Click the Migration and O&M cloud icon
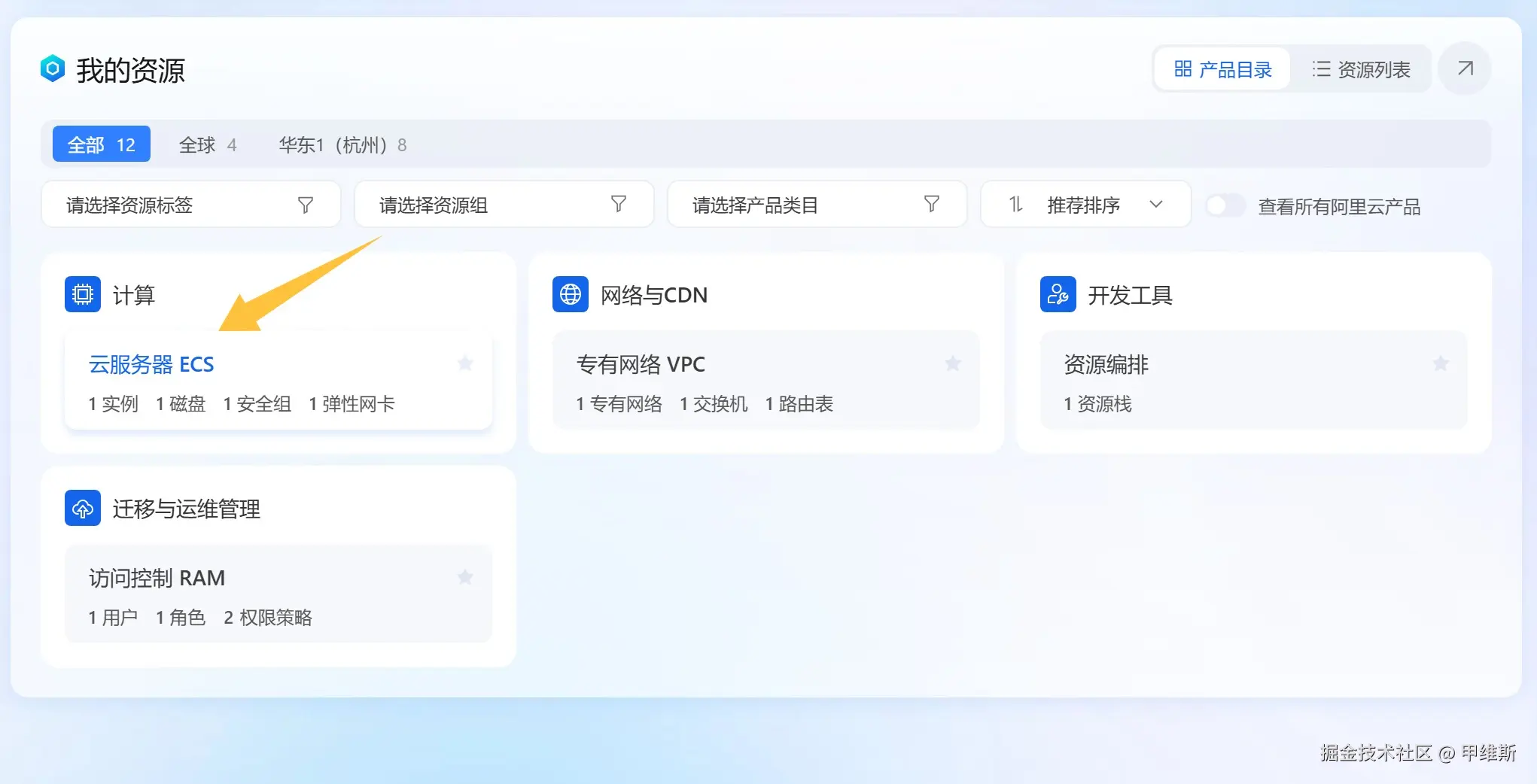Image resolution: width=1537 pixels, height=784 pixels. pos(83,508)
